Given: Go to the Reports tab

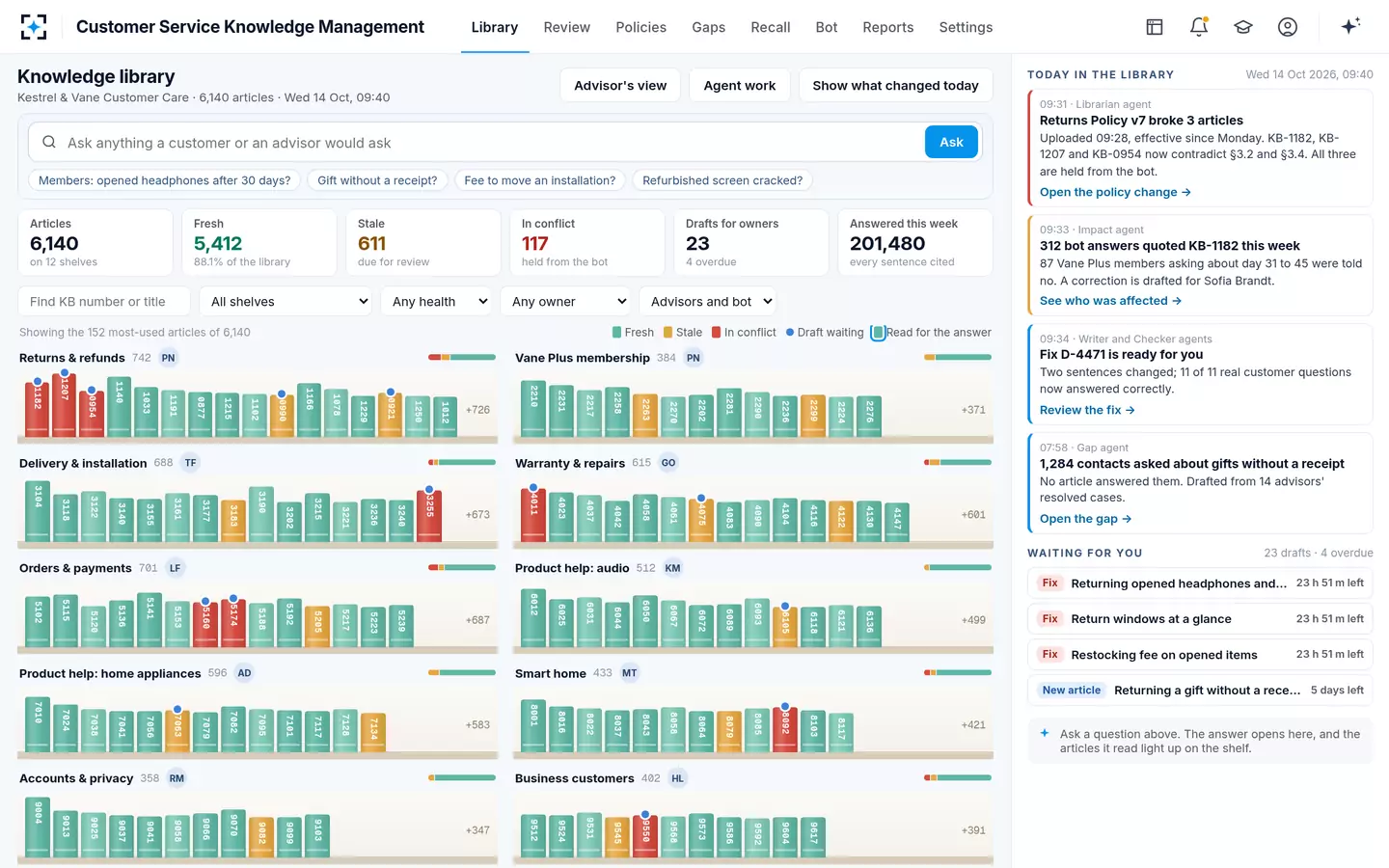Looking at the screenshot, I should 887,27.
